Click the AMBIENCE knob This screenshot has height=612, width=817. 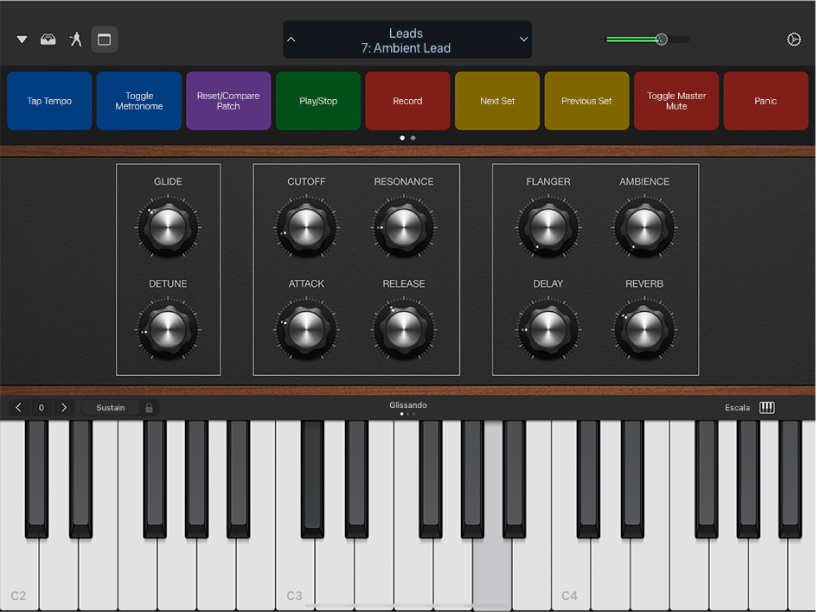[645, 227]
